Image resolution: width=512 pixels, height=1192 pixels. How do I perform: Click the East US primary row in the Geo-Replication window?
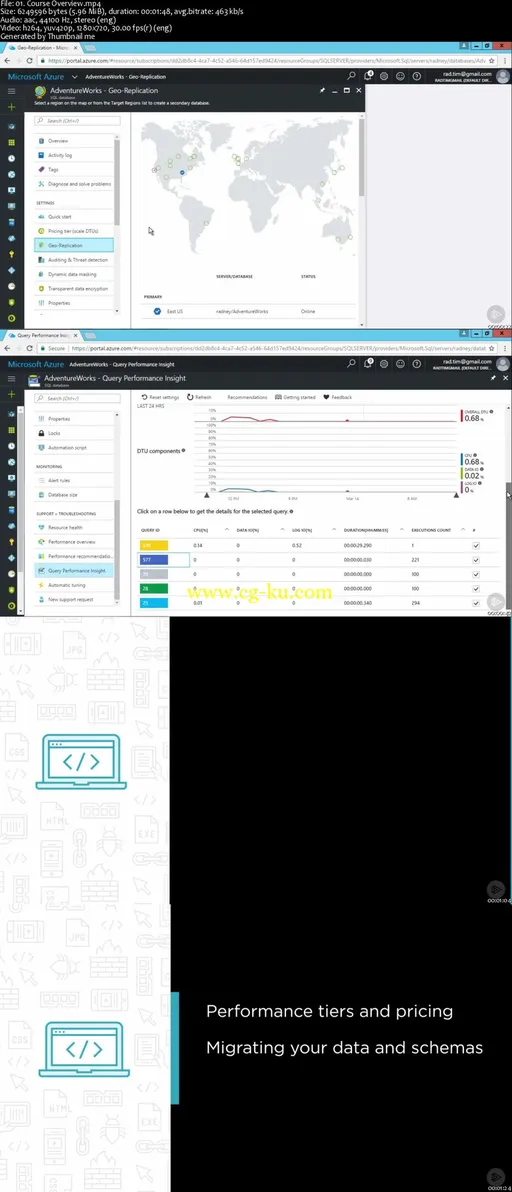tap(248, 311)
